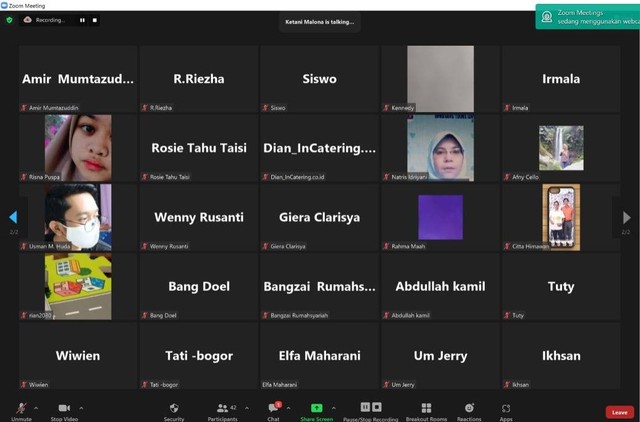Click muted mic icon beside Irmala label
The height and width of the screenshot is (422, 640).
[507, 108]
